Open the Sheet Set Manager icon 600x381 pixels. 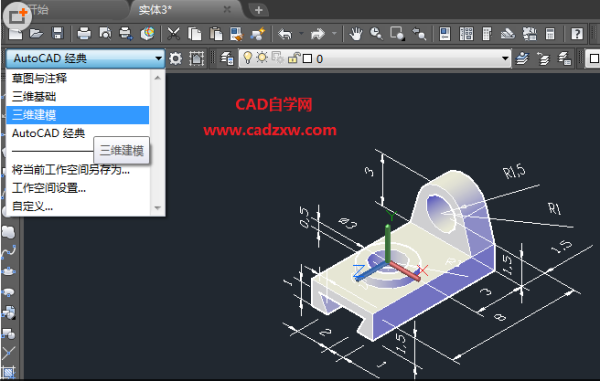point(508,34)
